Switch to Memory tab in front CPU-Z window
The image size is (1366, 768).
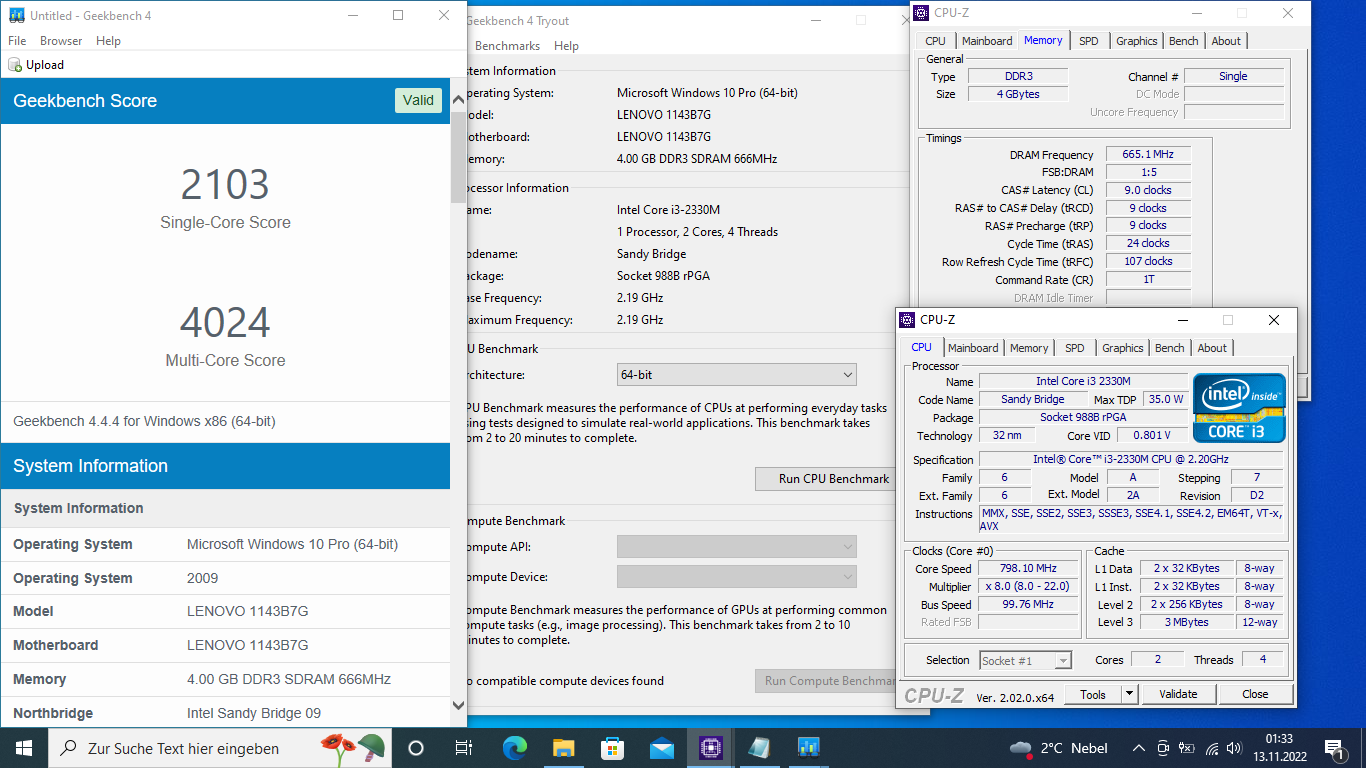pyautogui.click(x=1029, y=348)
